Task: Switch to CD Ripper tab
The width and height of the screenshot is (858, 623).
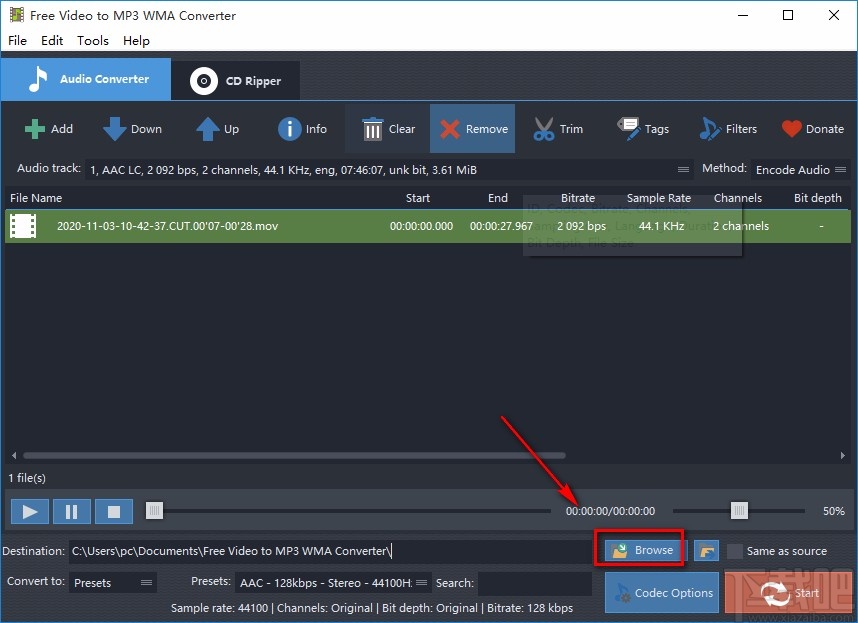Action: tap(235, 81)
